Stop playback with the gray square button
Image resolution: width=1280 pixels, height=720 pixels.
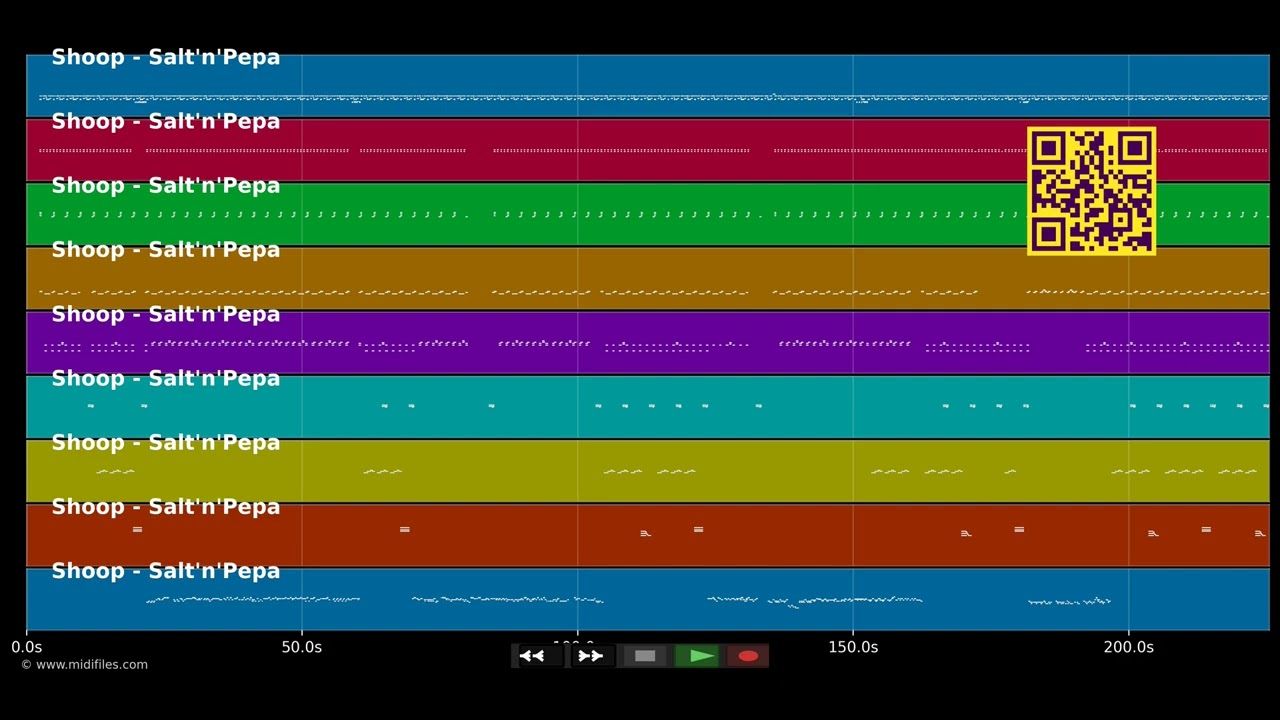pyautogui.click(x=645, y=656)
